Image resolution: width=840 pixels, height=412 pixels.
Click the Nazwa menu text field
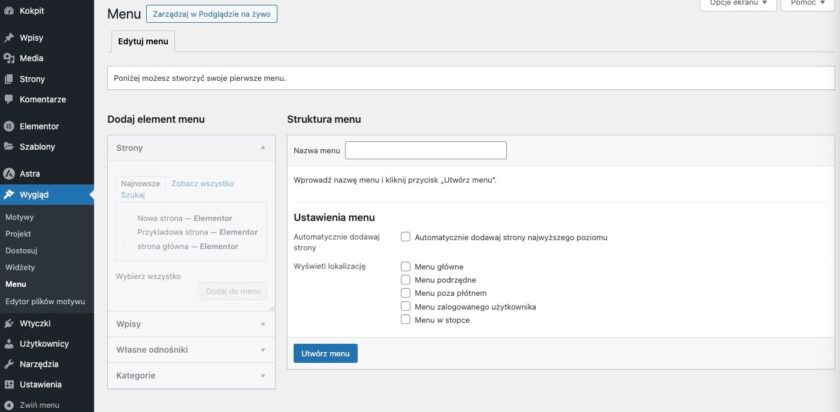pos(425,150)
